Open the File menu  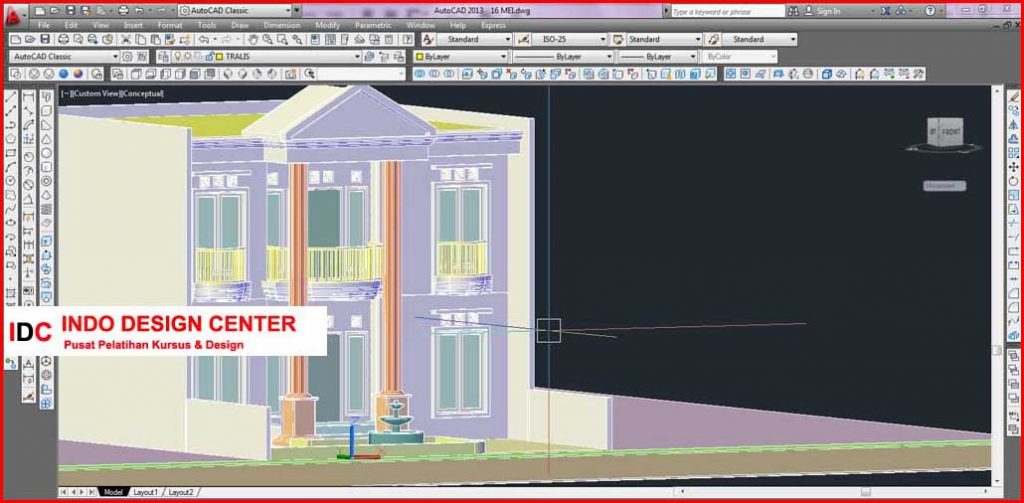(x=44, y=25)
